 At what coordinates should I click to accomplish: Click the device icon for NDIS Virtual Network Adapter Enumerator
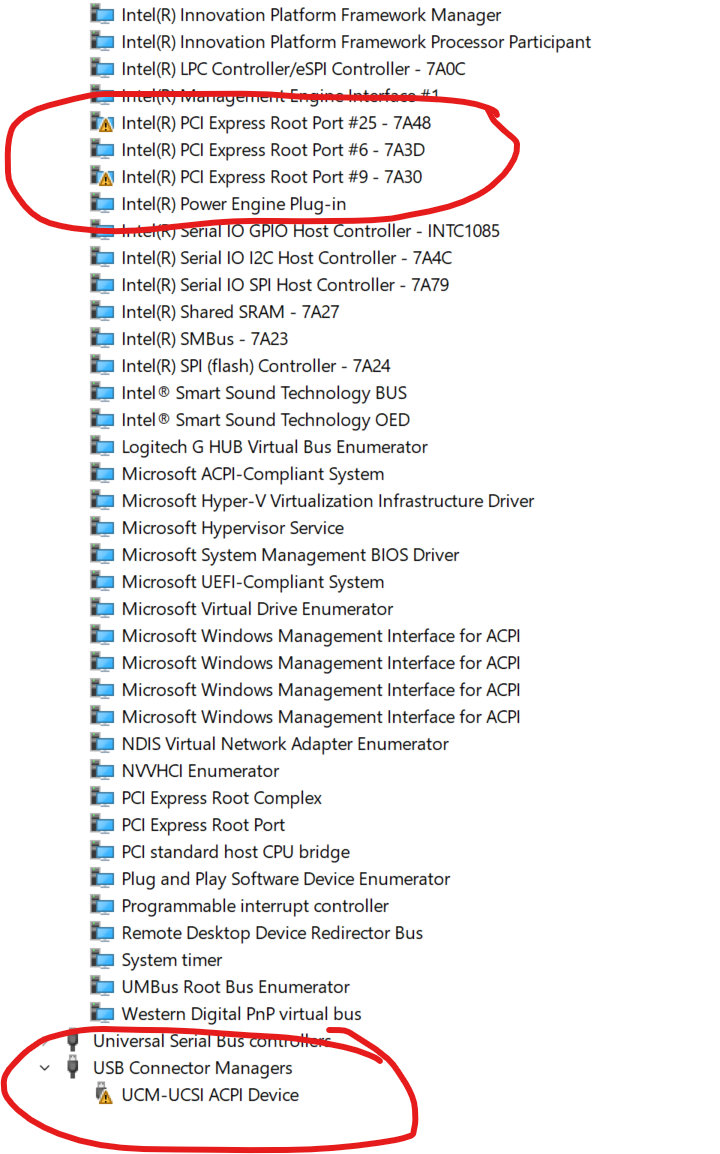click(103, 743)
